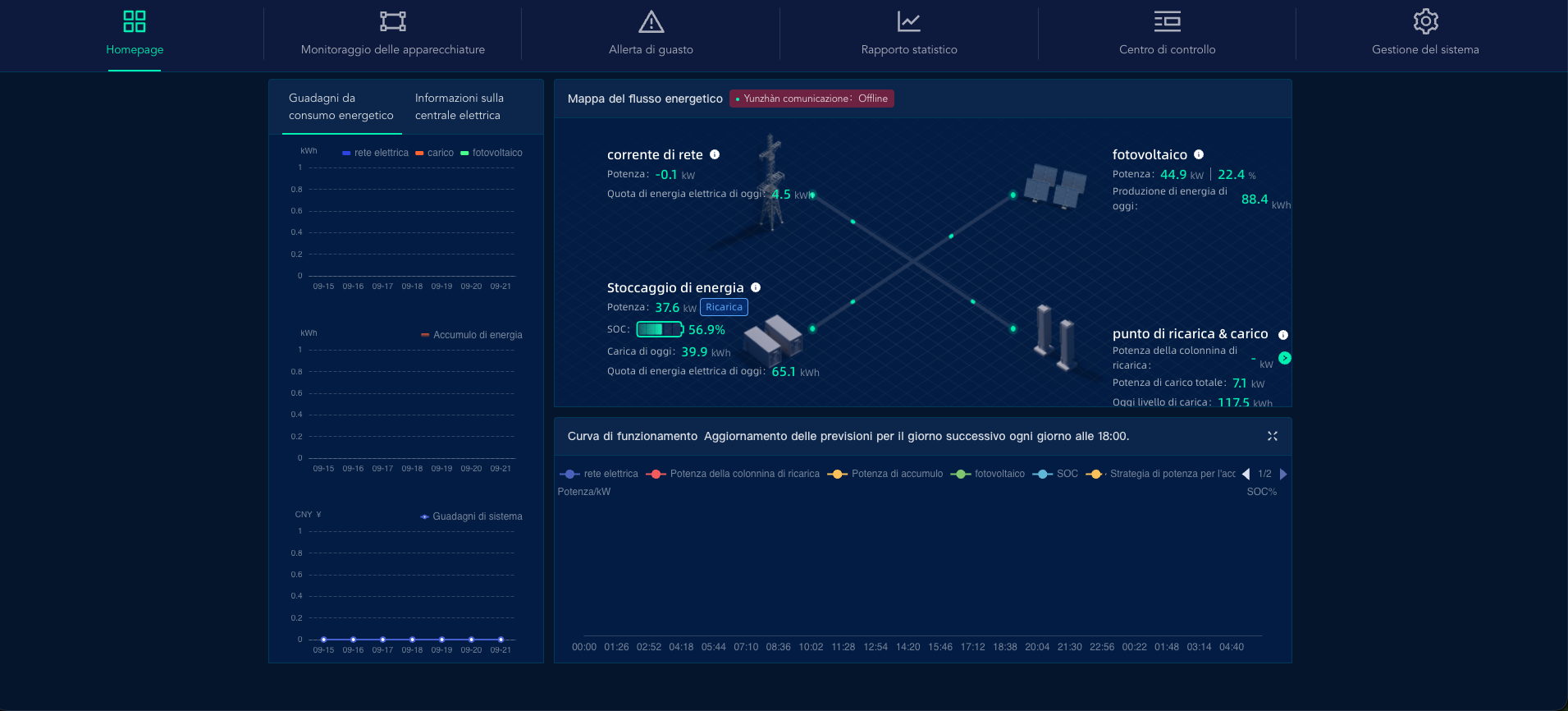The width and height of the screenshot is (1568, 711).
Task: Select the energy storage containers graphic
Action: point(773,340)
